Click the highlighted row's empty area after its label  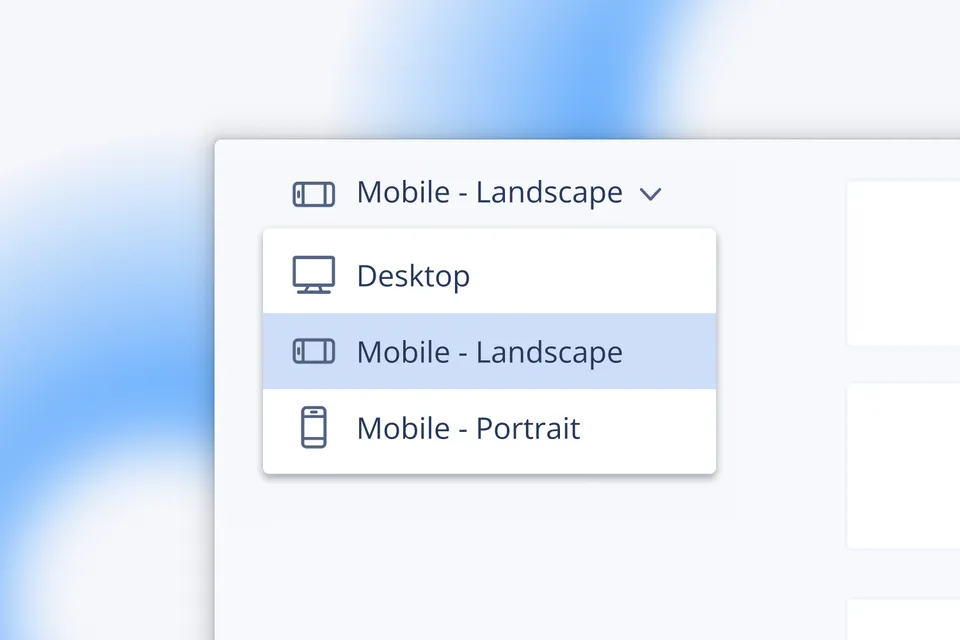point(668,352)
